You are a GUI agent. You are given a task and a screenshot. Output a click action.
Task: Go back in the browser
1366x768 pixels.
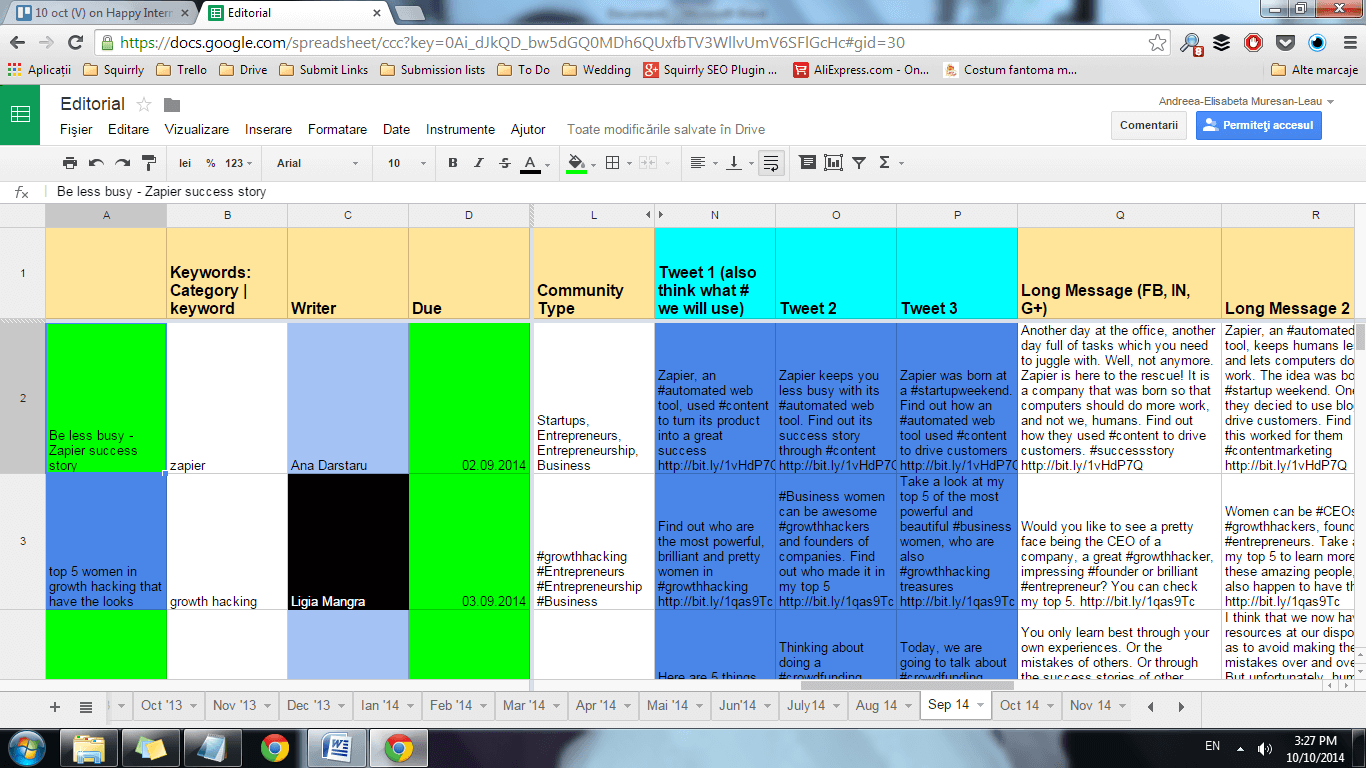[x=17, y=43]
